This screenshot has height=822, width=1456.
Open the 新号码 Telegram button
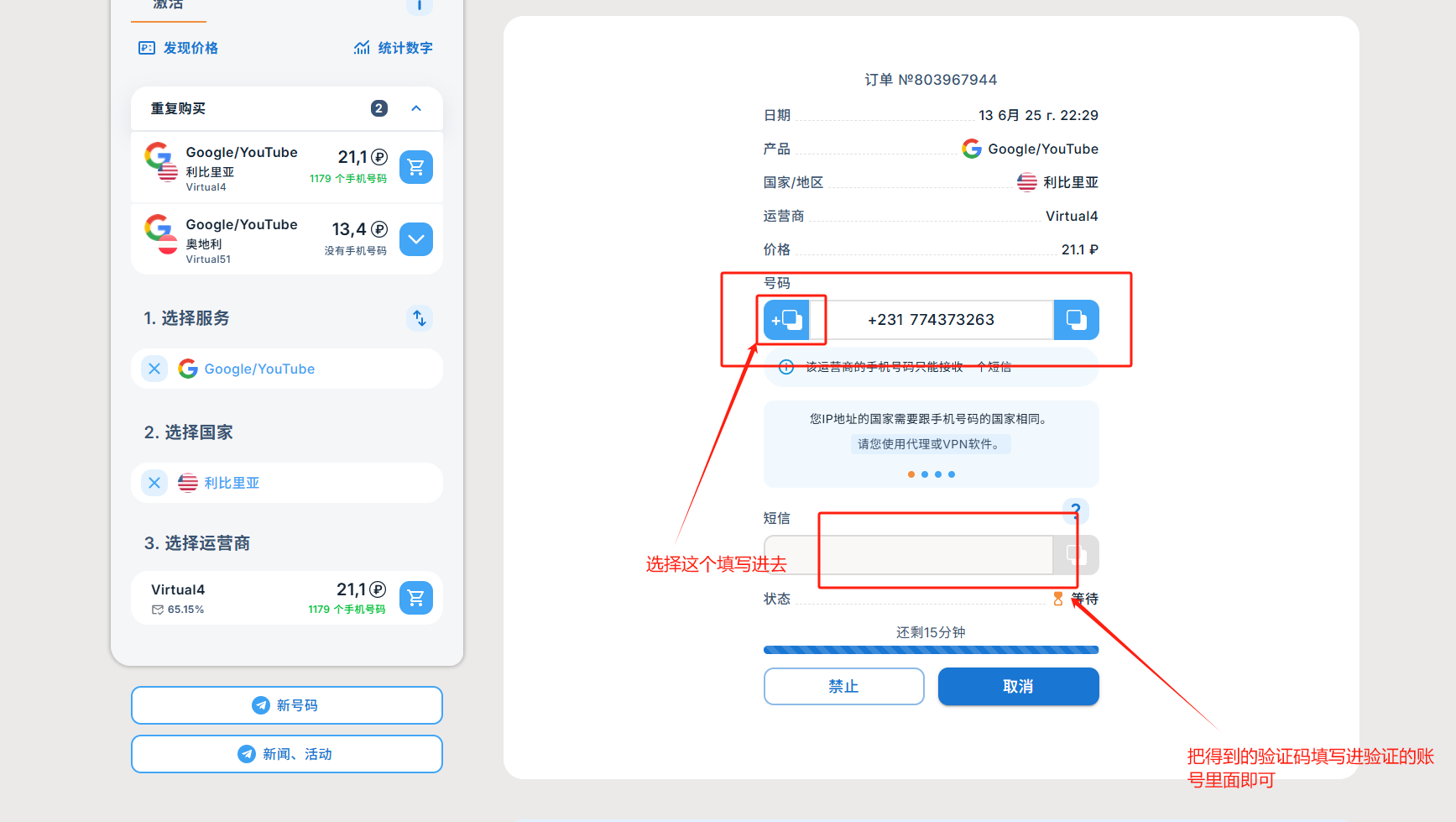coord(287,705)
